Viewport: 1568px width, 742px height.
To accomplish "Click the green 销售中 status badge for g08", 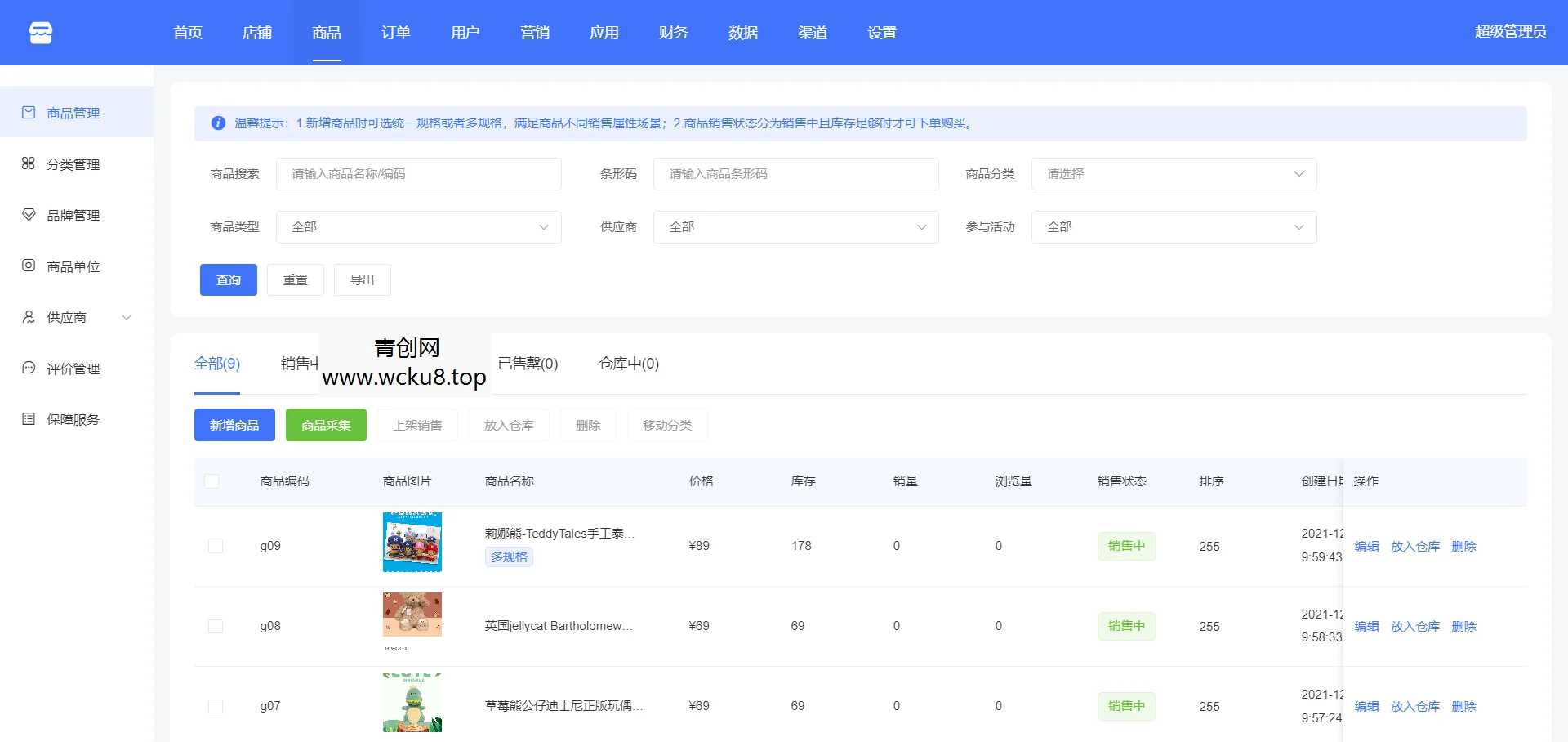I will tap(1127, 625).
